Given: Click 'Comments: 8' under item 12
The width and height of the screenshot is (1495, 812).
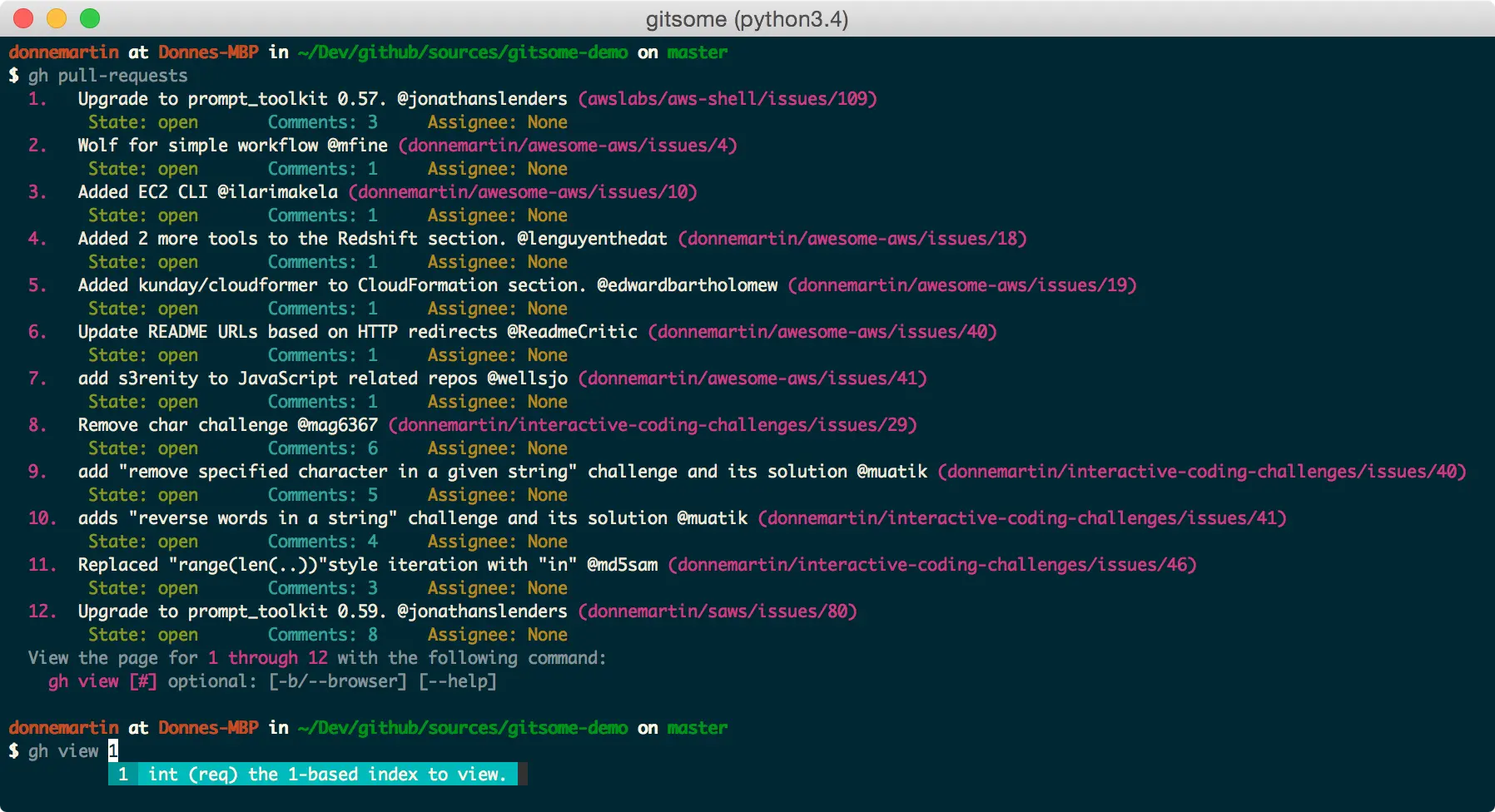Looking at the screenshot, I should [x=323, y=635].
